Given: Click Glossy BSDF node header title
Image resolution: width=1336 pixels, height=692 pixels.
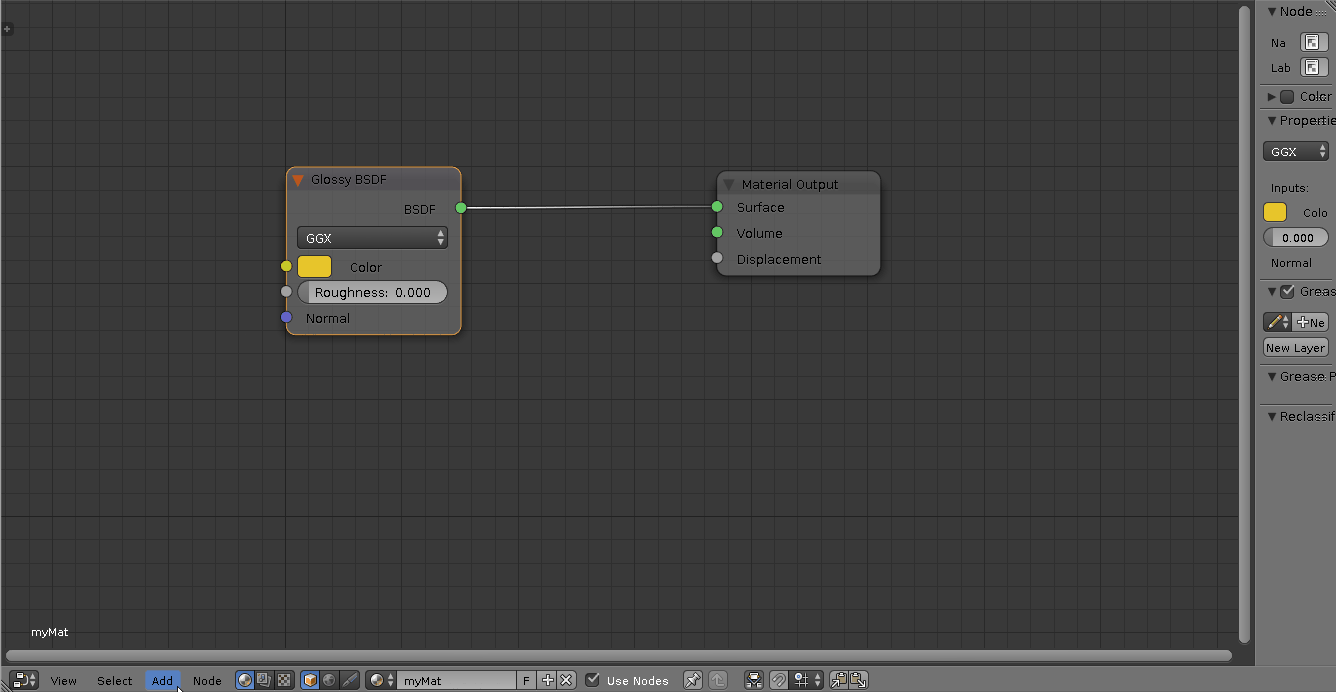Looking at the screenshot, I should point(349,180).
